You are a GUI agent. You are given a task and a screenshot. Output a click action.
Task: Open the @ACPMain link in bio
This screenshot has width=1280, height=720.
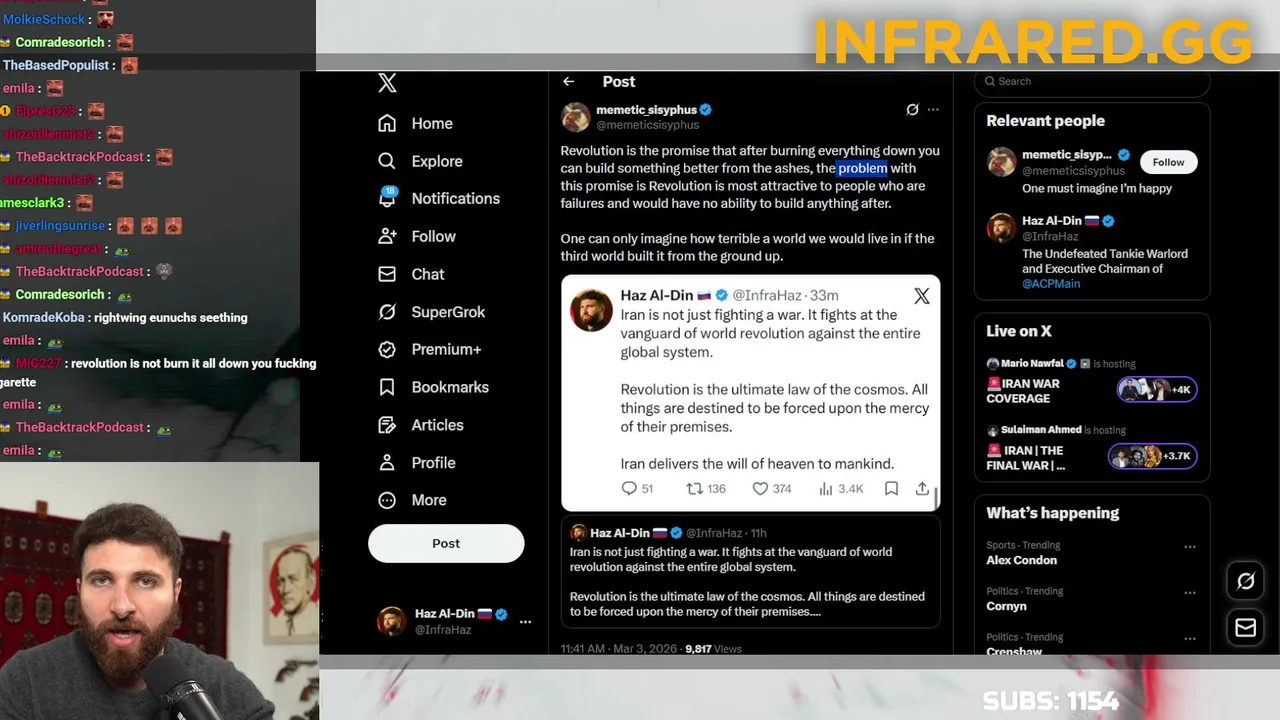click(1051, 284)
